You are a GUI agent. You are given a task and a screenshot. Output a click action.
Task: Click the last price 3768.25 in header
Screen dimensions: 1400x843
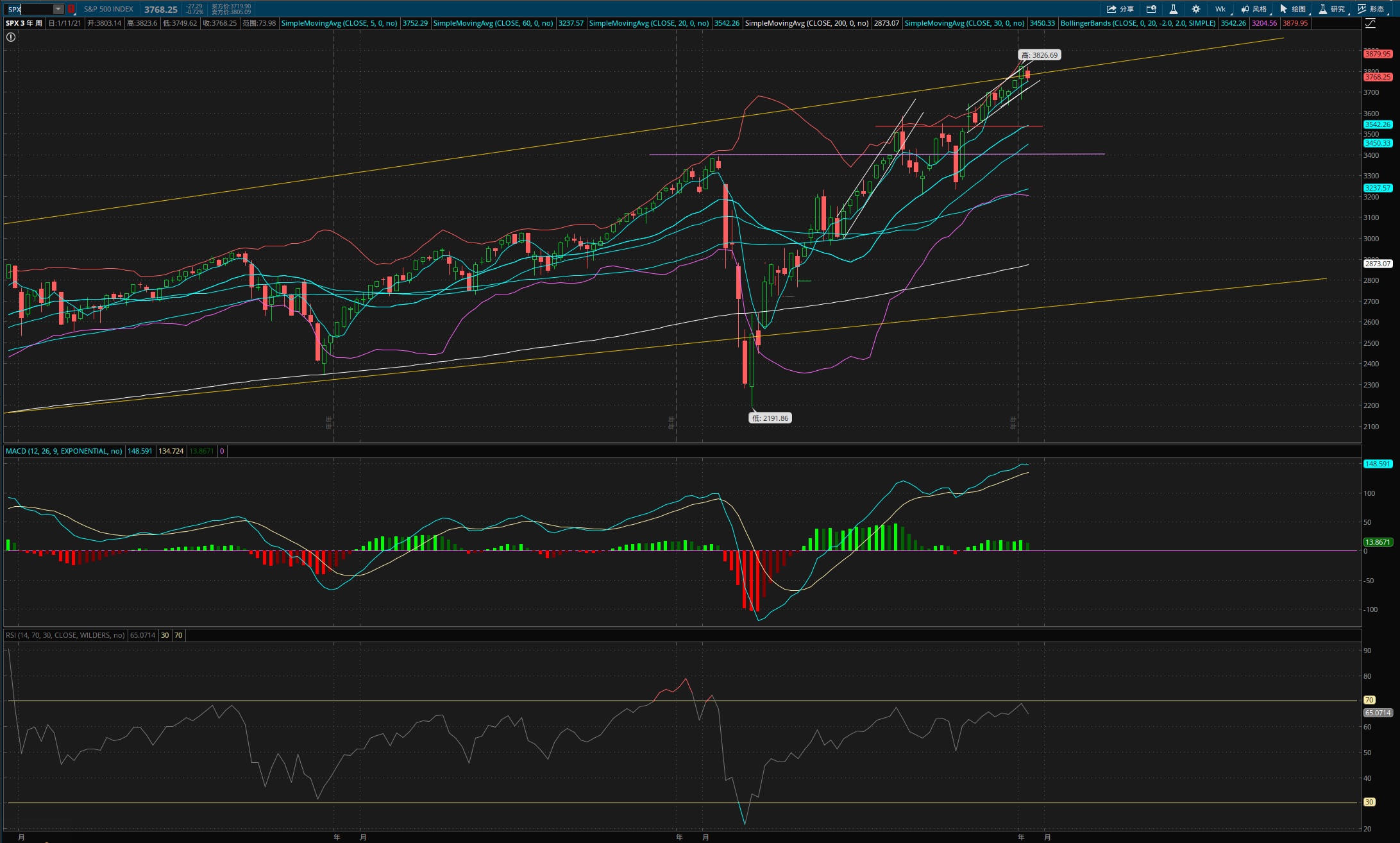(x=161, y=10)
